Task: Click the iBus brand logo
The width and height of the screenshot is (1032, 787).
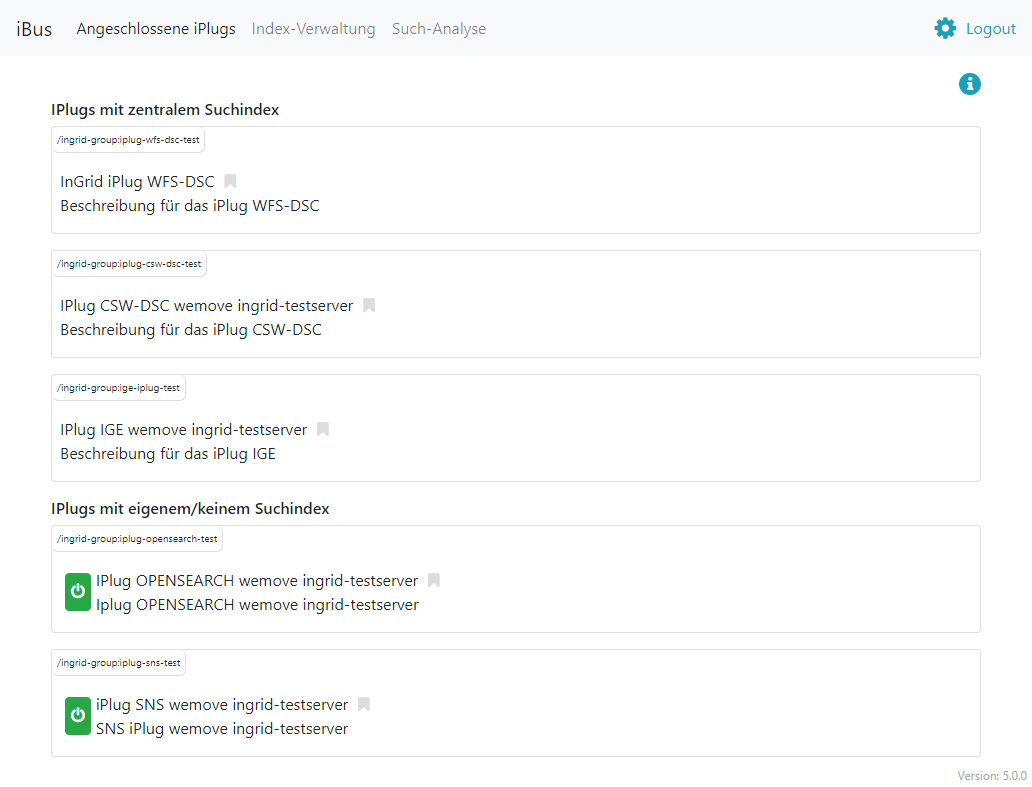Action: pyautogui.click(x=34, y=29)
